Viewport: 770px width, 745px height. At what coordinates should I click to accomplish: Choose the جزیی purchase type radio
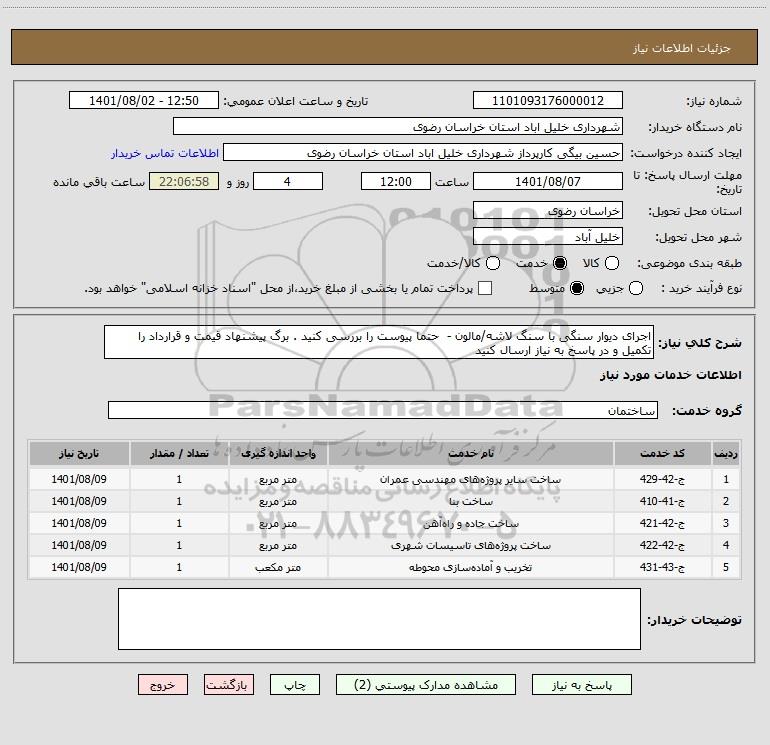[x=635, y=288]
